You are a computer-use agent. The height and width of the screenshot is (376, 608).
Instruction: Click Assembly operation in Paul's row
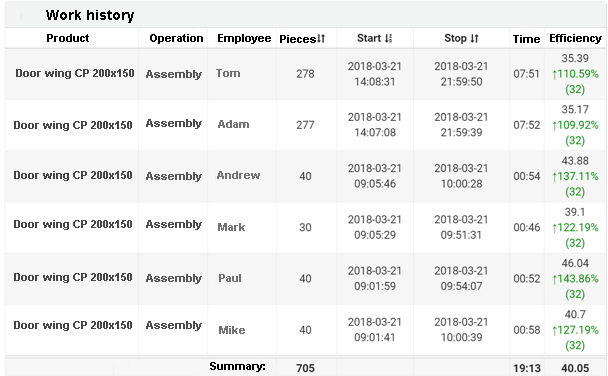tap(174, 278)
